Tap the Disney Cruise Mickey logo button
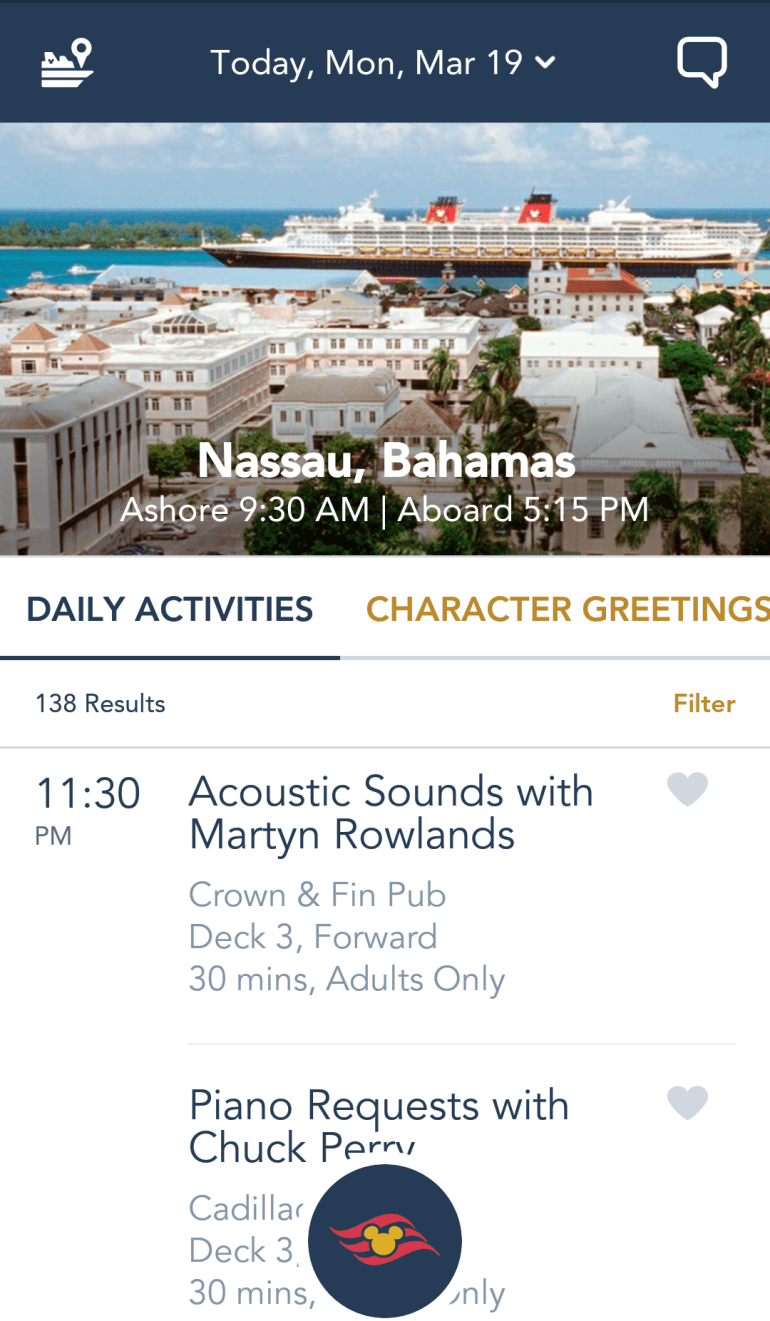Viewport: 770px width, 1321px height. (385, 1240)
